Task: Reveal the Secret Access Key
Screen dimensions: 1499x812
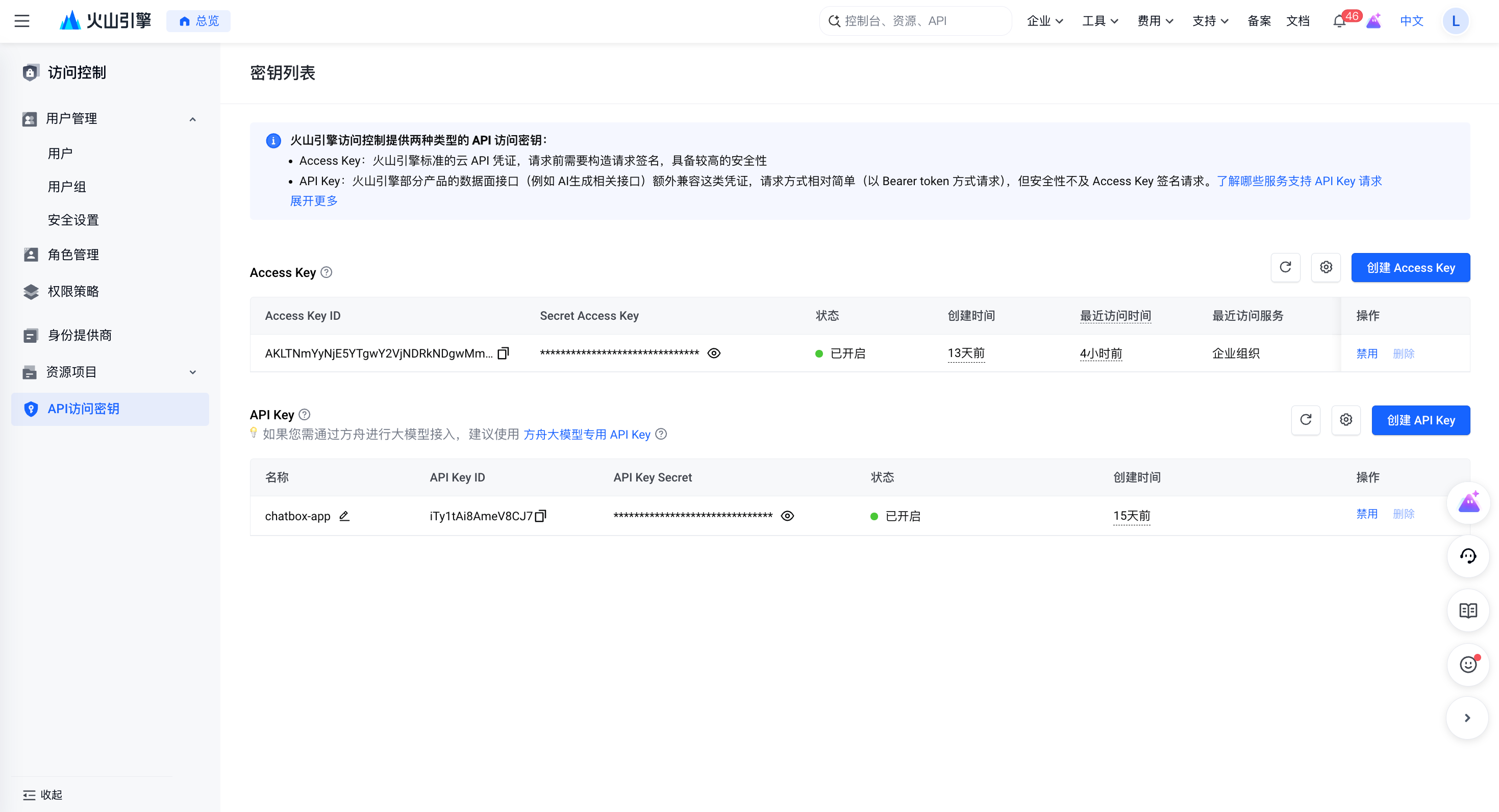Action: 714,353
